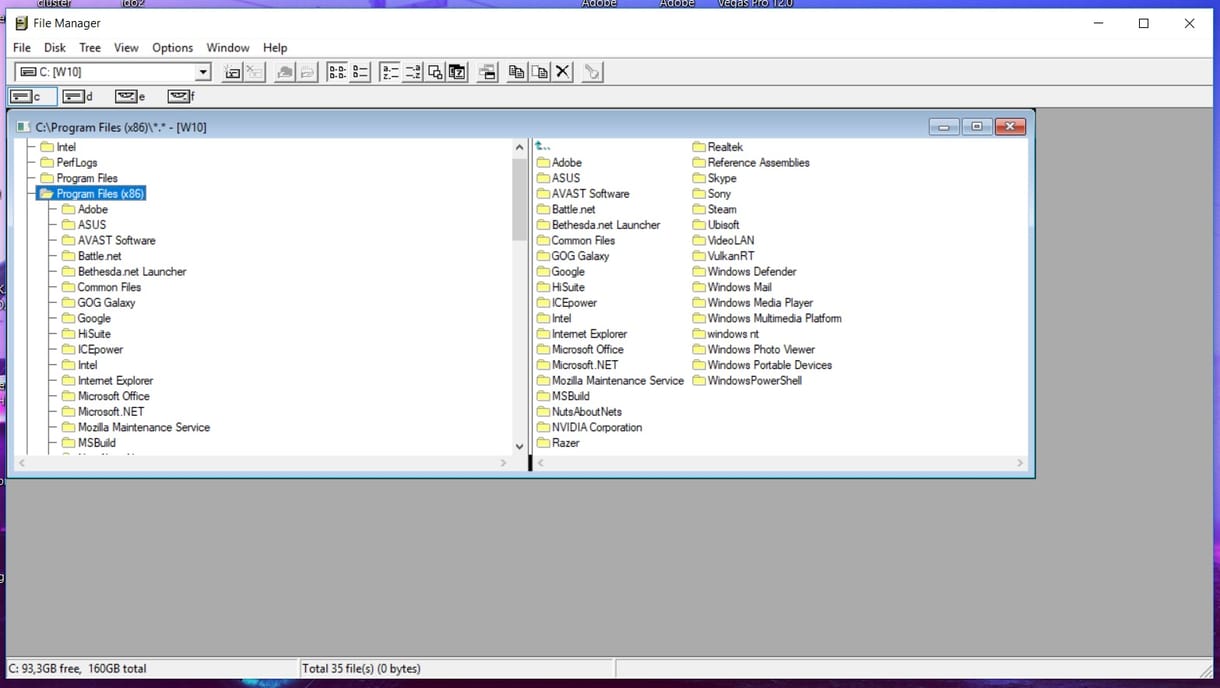The image size is (1220, 688).
Task: Sort files by name toolbar icon
Action: (390, 72)
